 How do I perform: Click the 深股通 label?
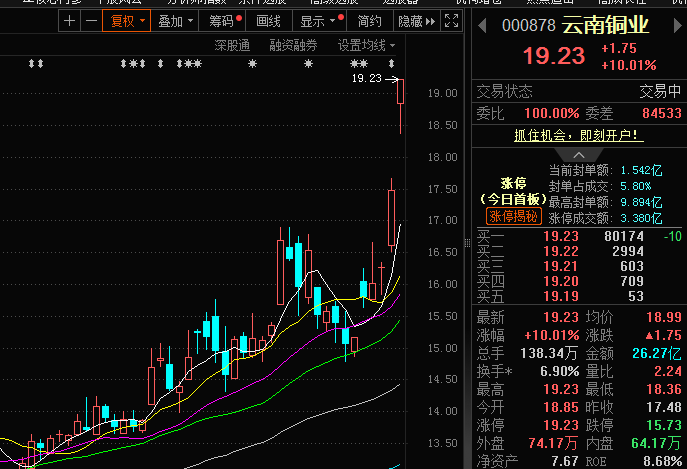(232, 45)
